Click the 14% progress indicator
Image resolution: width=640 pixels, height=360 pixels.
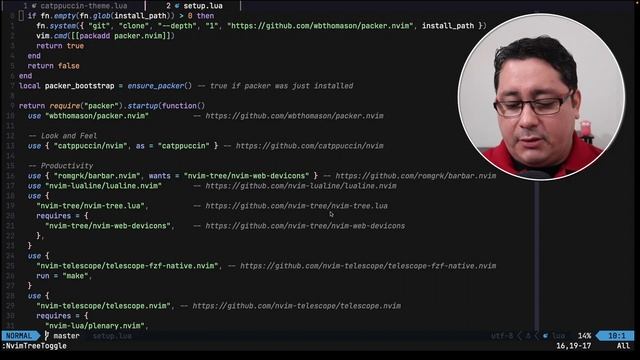click(584, 336)
